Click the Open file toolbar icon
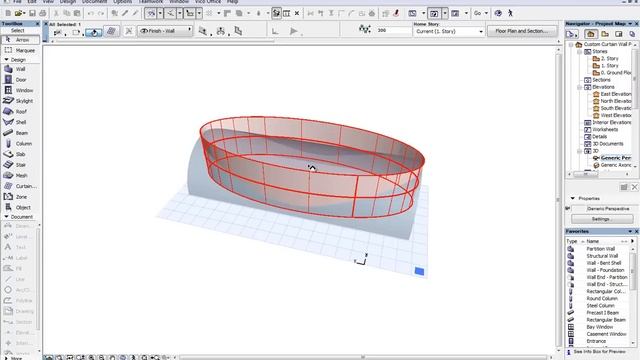Viewport: 640px width, 360px height. tap(19, 13)
